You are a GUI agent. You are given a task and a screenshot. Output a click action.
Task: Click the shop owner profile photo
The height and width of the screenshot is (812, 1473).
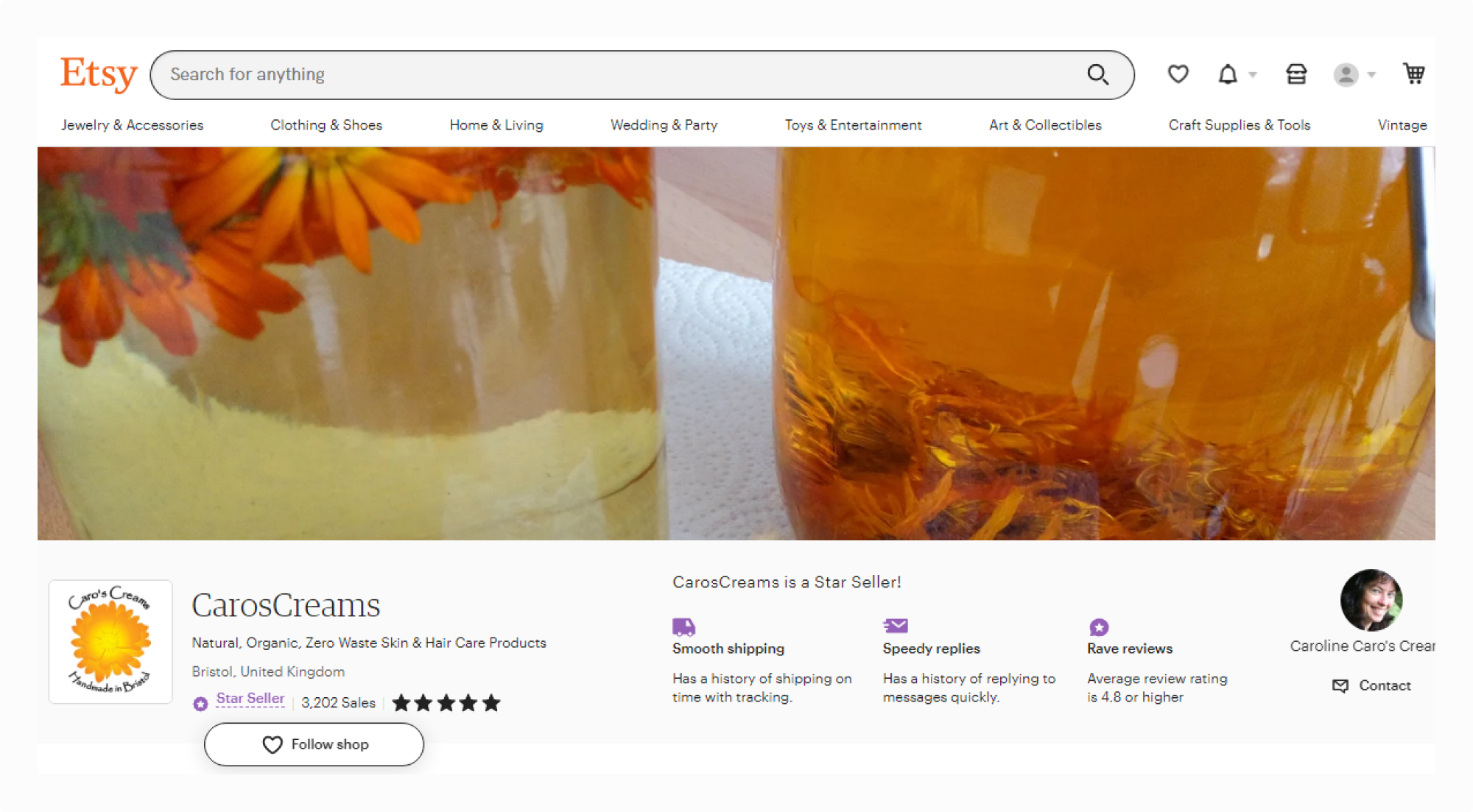[x=1371, y=600]
